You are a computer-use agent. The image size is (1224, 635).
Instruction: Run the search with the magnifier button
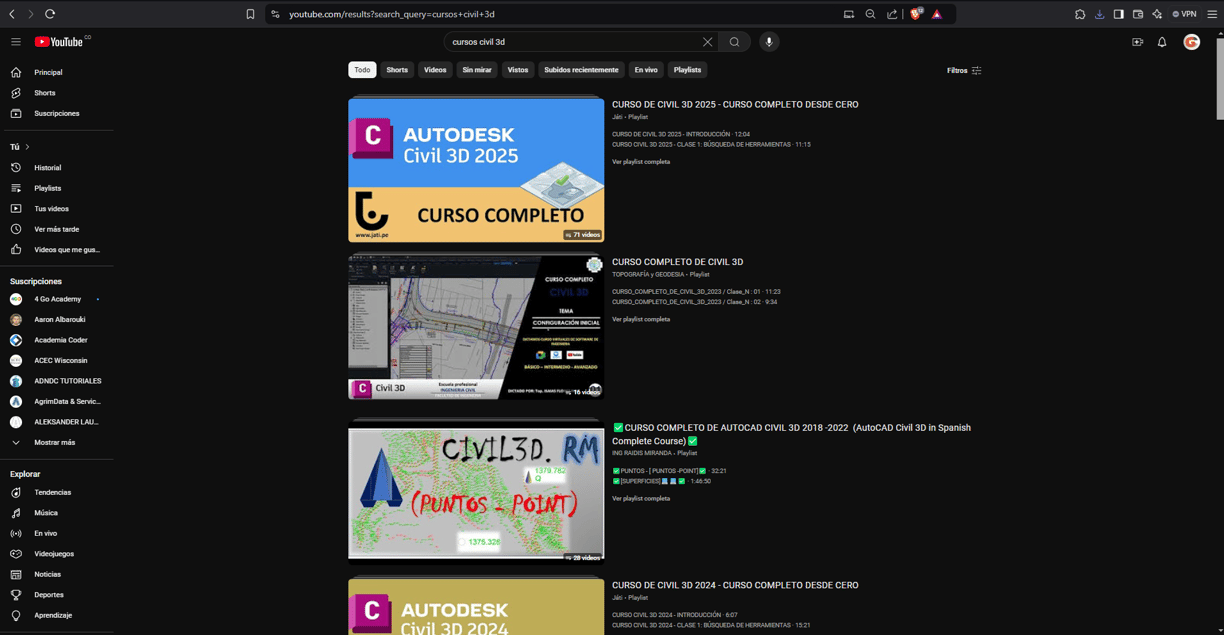tap(735, 42)
